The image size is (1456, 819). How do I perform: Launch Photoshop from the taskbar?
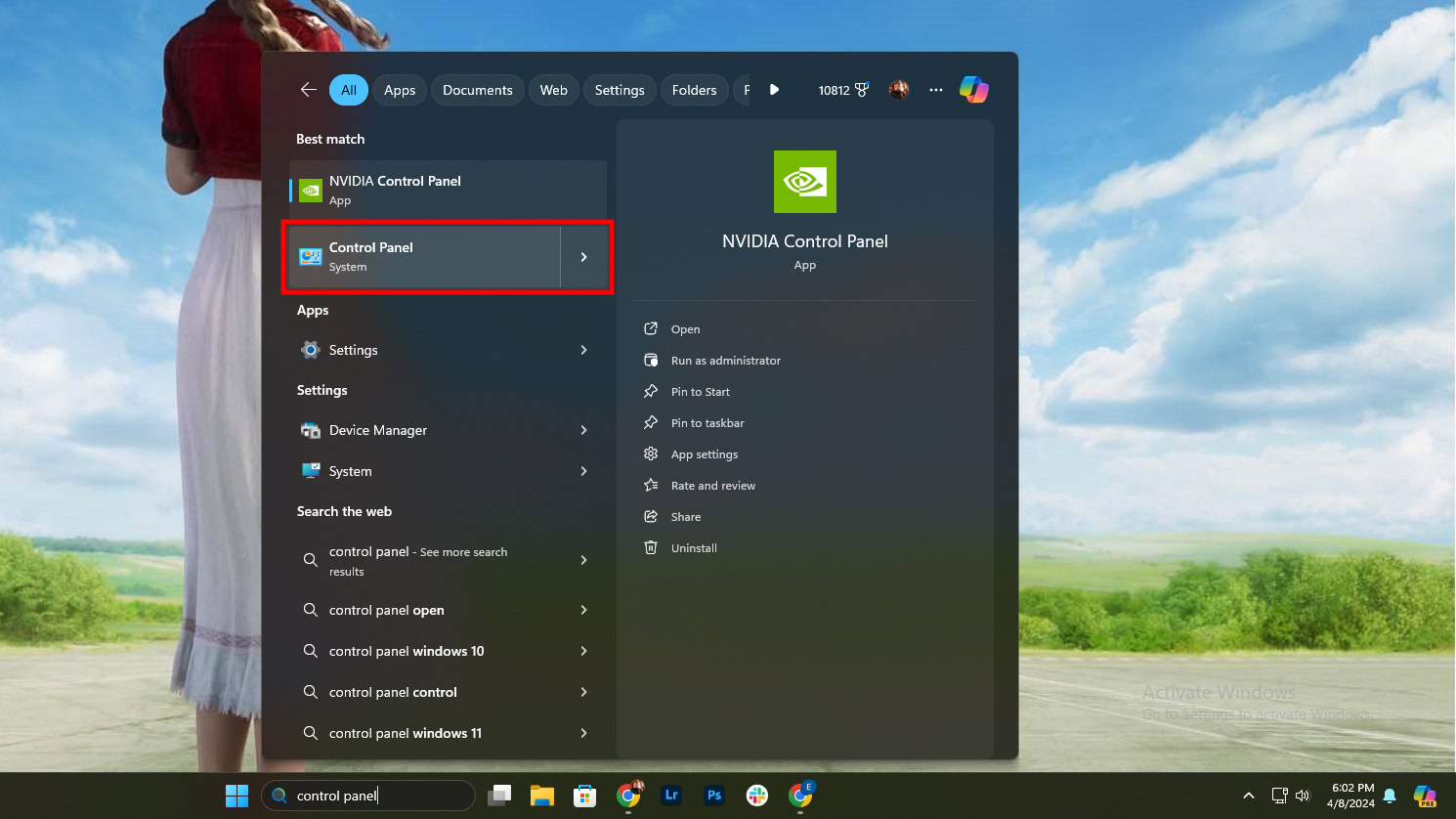tap(714, 796)
